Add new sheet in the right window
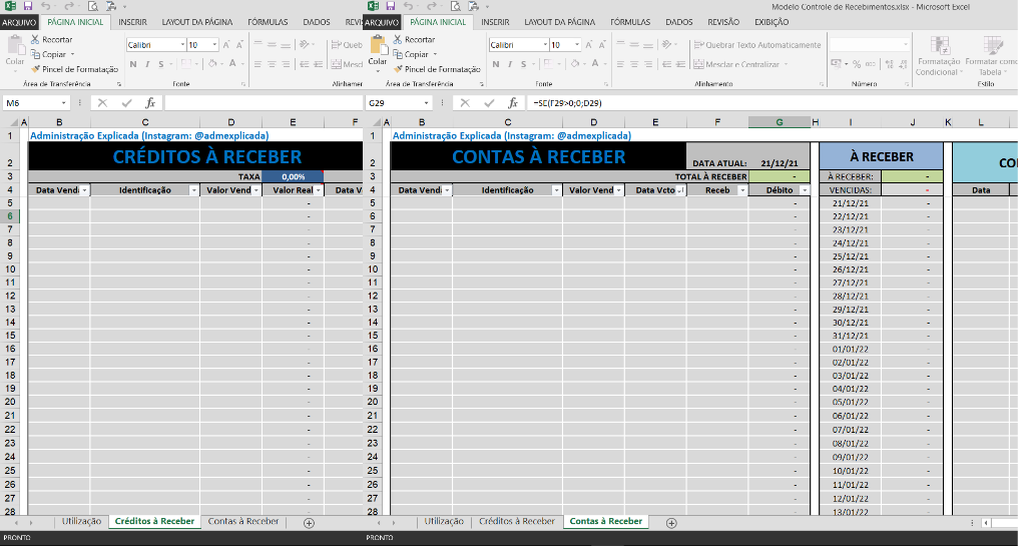Image resolution: width=1024 pixels, height=546 pixels. (x=671, y=523)
